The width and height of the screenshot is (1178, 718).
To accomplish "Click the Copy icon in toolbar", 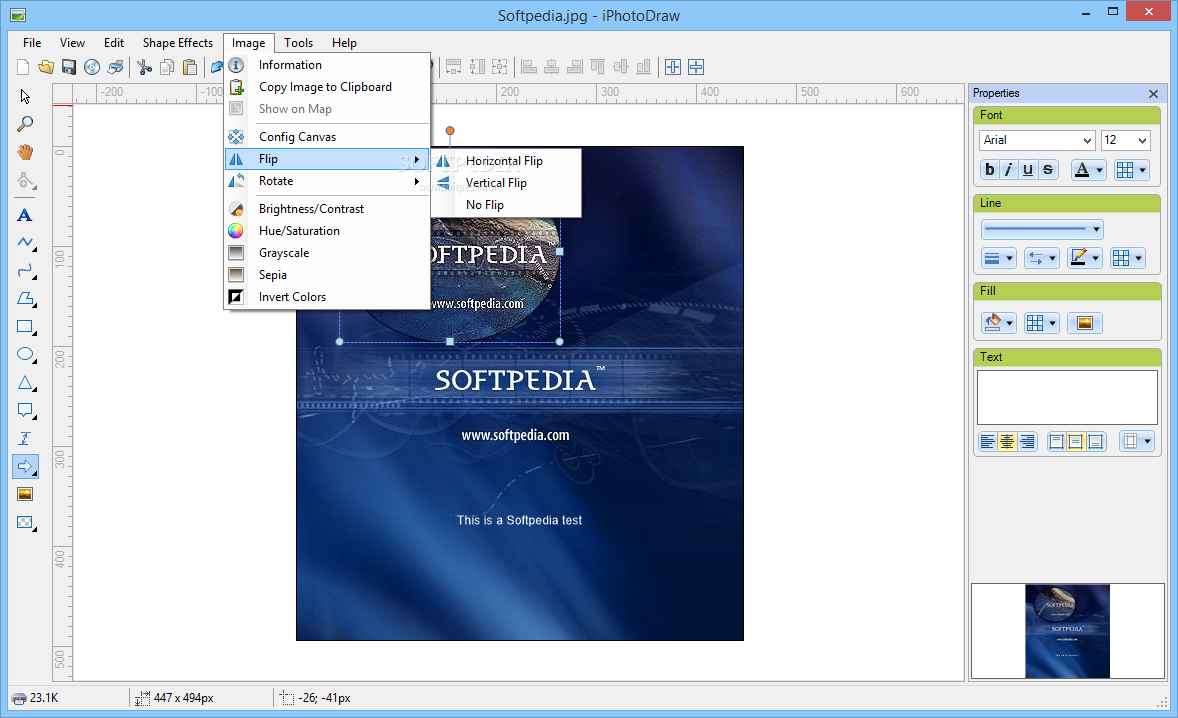I will 167,67.
